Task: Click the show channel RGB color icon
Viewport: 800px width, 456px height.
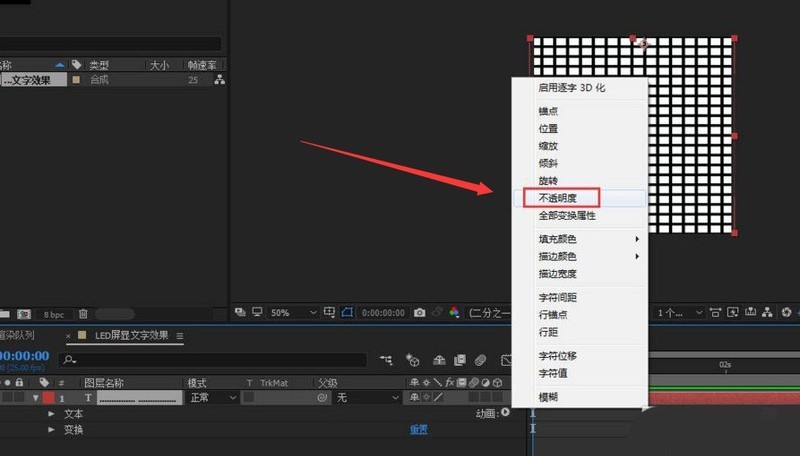Action: [x=455, y=313]
